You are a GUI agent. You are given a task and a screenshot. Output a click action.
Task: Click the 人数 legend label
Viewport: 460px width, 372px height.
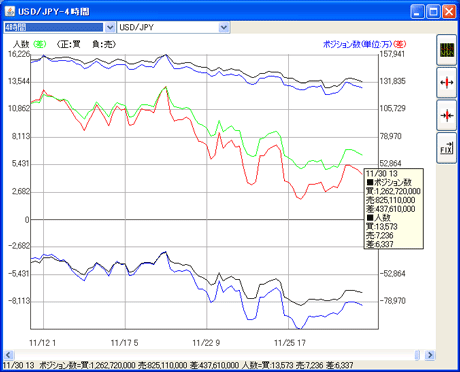point(21,44)
